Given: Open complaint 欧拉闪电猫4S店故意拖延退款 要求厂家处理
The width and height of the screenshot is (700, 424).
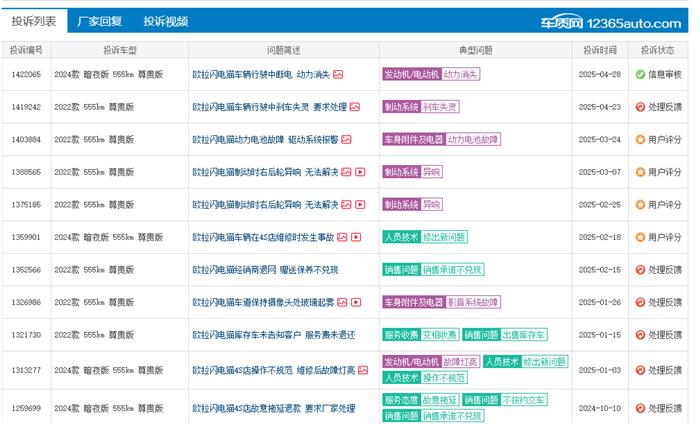Looking at the screenshot, I should (x=274, y=408).
